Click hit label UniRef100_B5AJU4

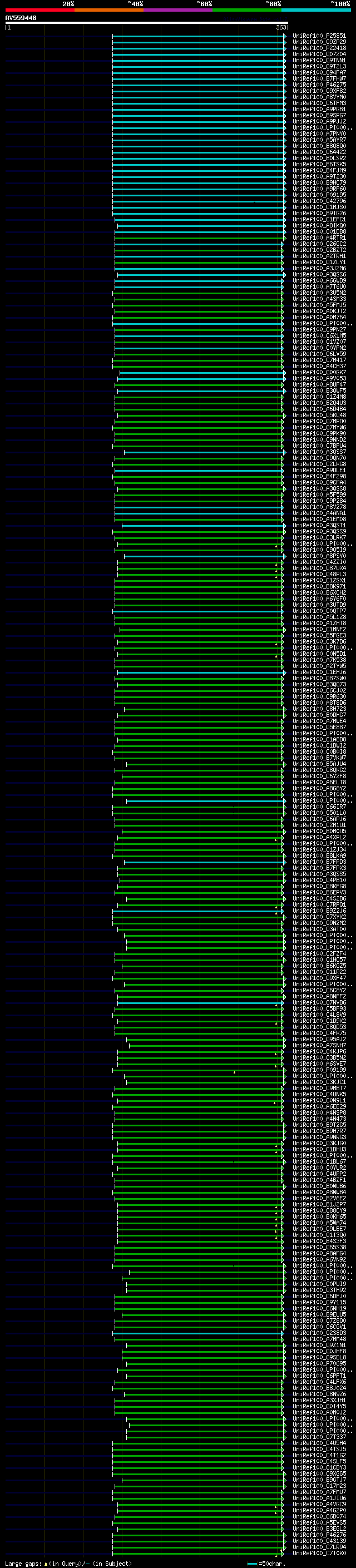[x=319, y=764]
